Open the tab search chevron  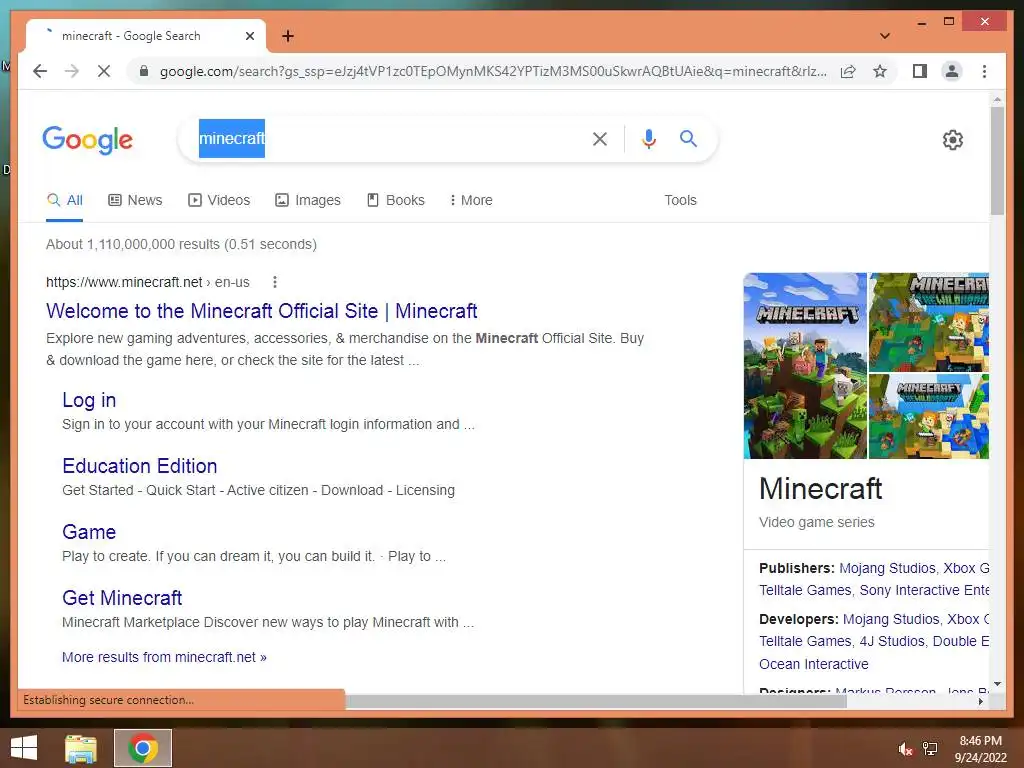pos(885,36)
